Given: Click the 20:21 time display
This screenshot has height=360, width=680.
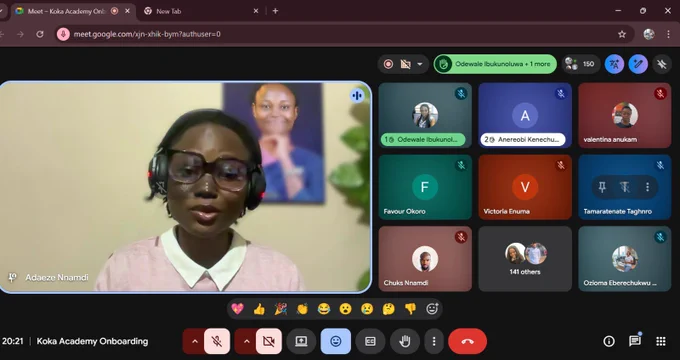Looking at the screenshot, I should coord(13,341).
